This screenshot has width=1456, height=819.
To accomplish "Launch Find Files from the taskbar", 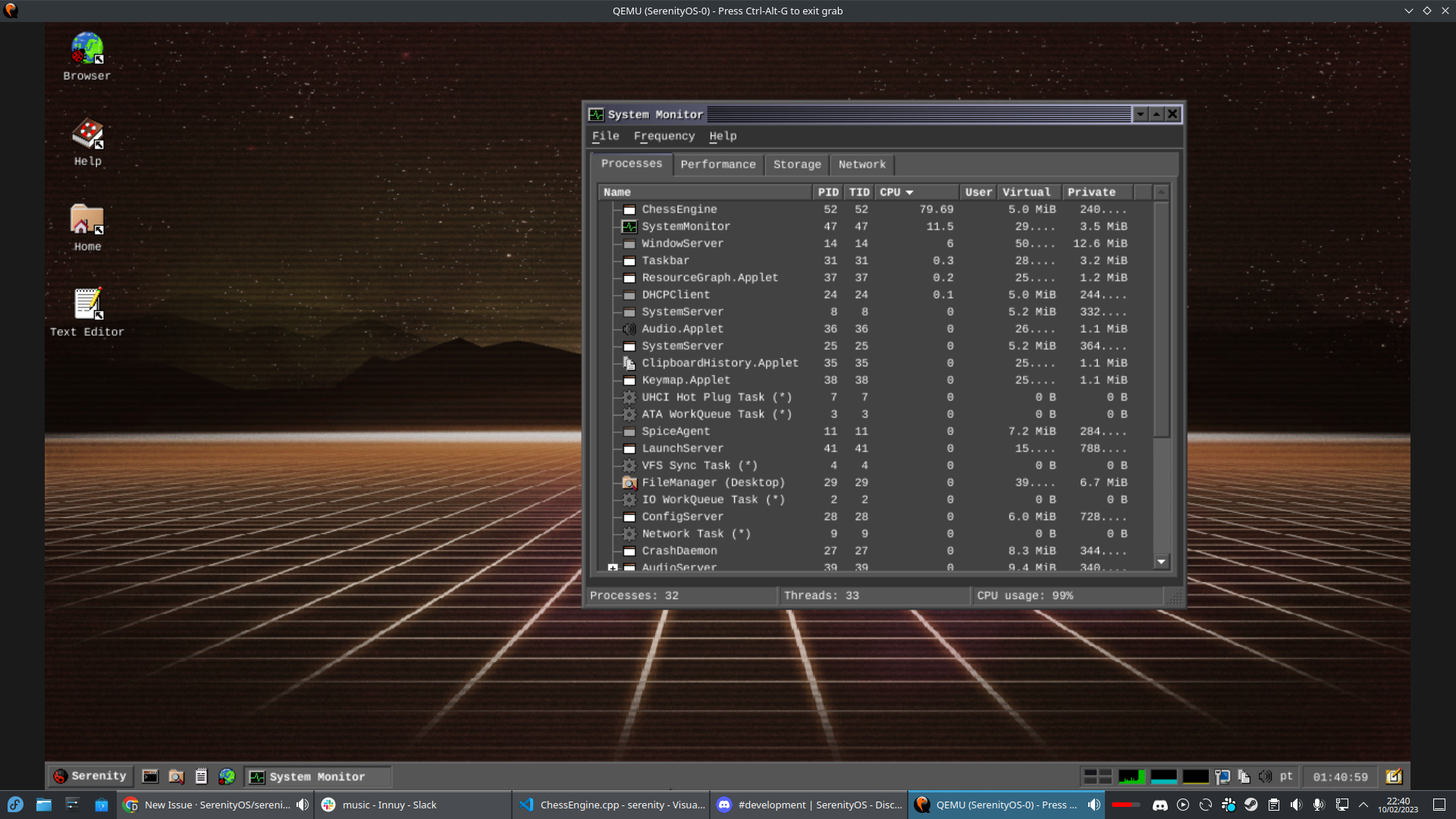I will tap(175, 777).
